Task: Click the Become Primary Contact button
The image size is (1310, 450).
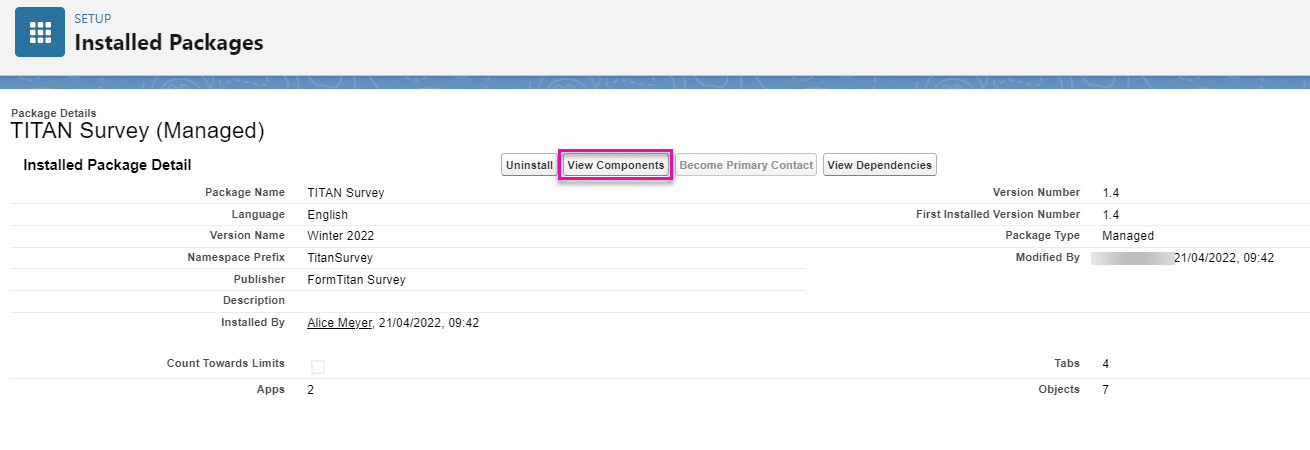Action: [746, 165]
